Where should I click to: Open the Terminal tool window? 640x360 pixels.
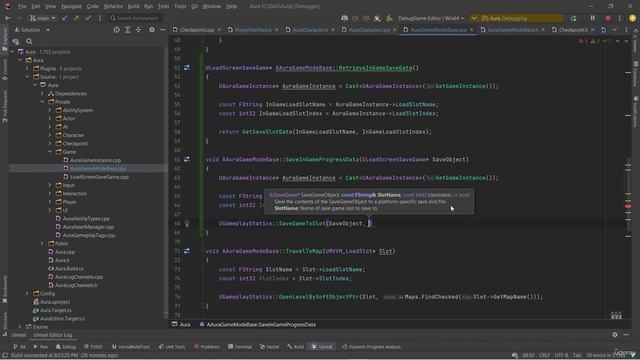pos(240,347)
